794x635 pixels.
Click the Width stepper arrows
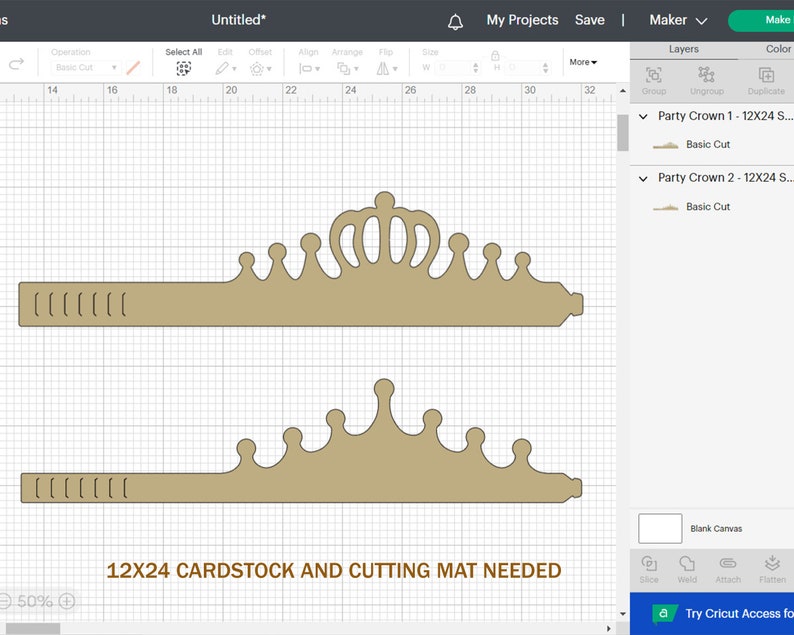475,67
